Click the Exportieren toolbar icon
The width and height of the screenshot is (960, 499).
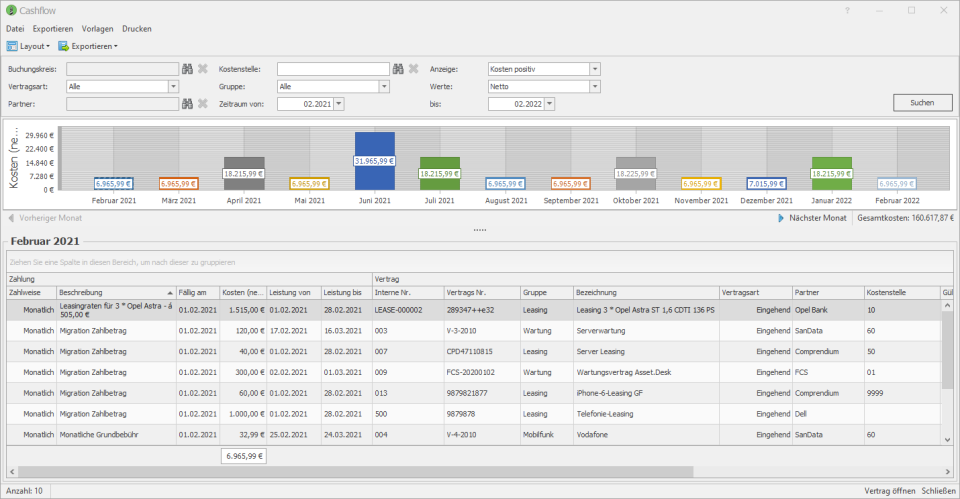click(x=63, y=46)
